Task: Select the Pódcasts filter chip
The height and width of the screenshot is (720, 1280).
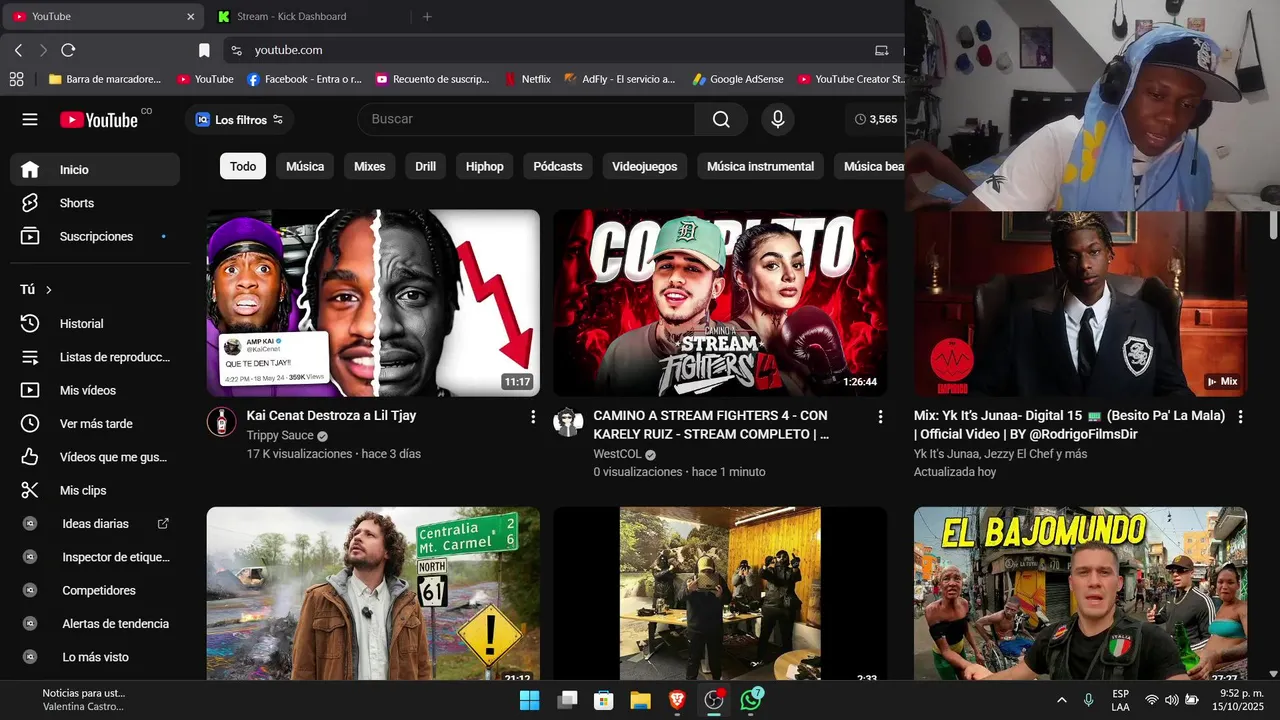Action: (x=558, y=167)
